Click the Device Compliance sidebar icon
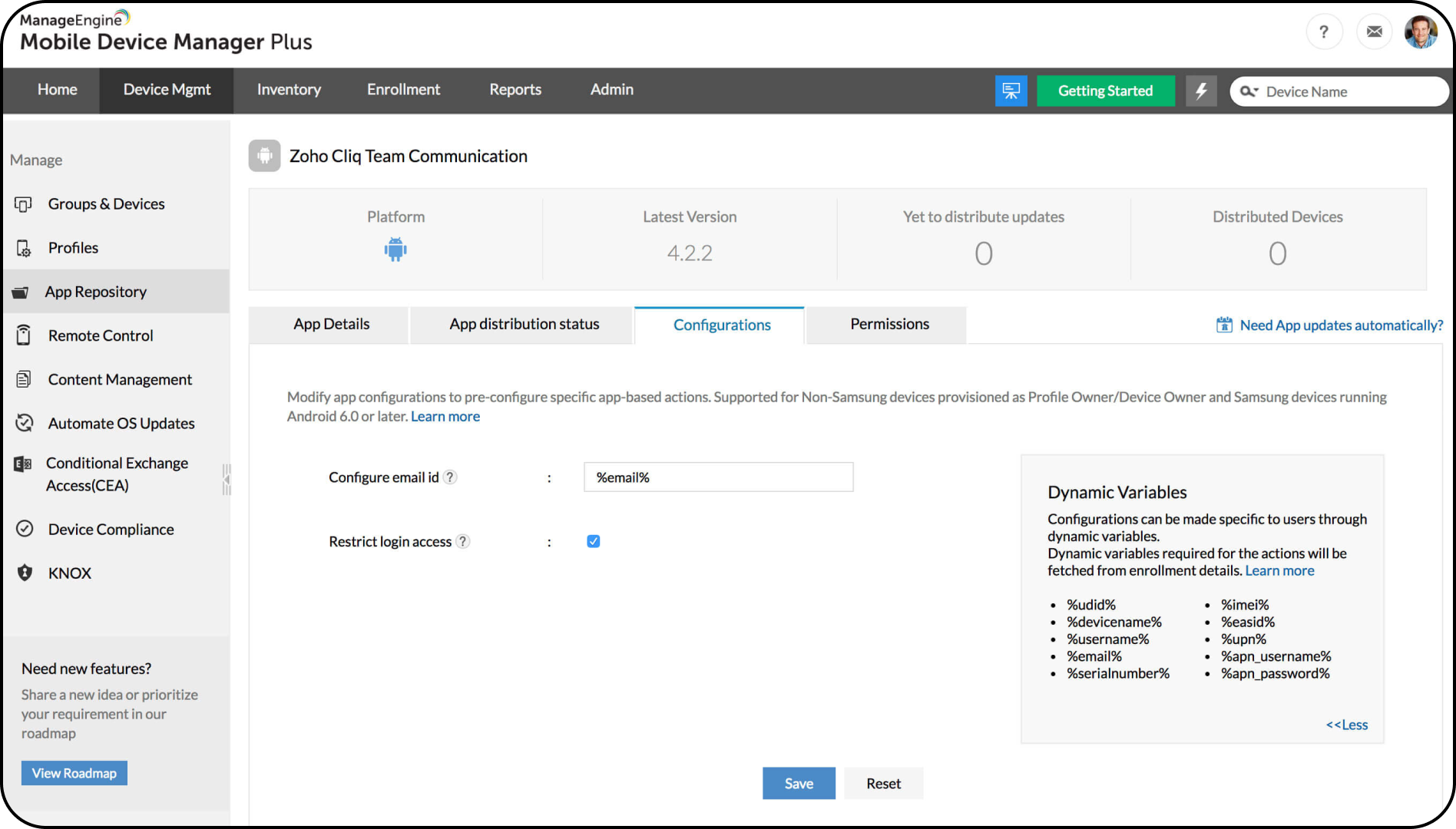1456x829 pixels. (x=25, y=529)
